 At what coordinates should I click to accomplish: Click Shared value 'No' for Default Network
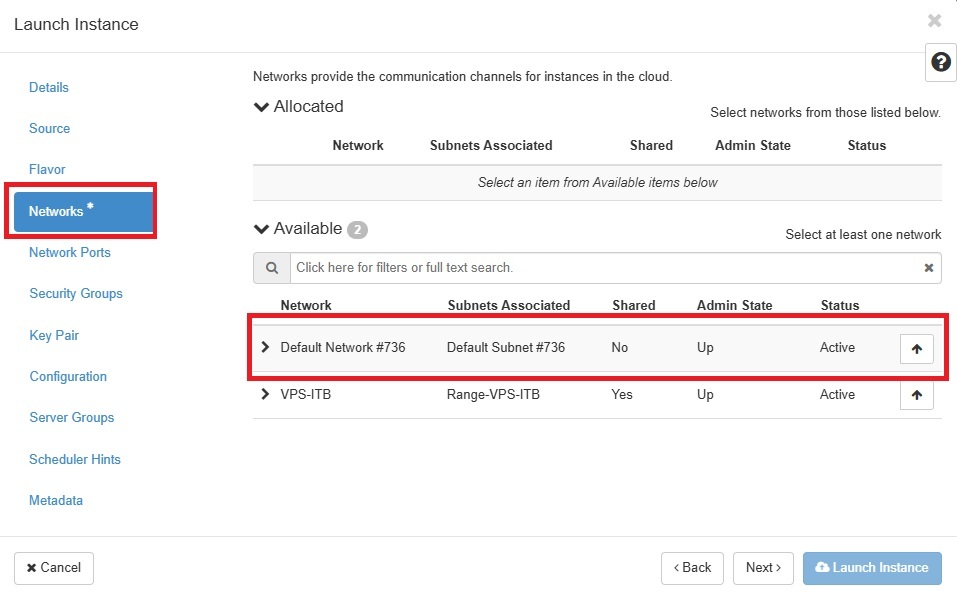pos(619,347)
